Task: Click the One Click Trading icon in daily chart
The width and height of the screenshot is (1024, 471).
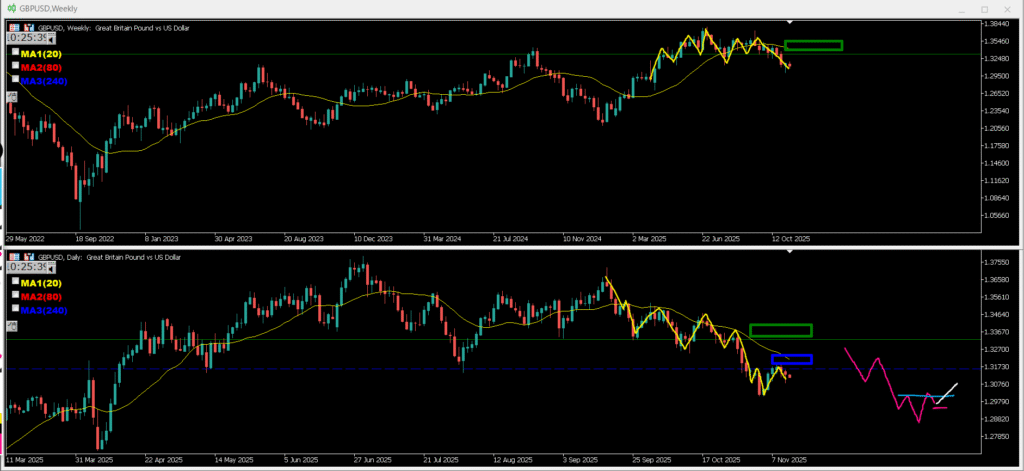Action: tap(13, 255)
